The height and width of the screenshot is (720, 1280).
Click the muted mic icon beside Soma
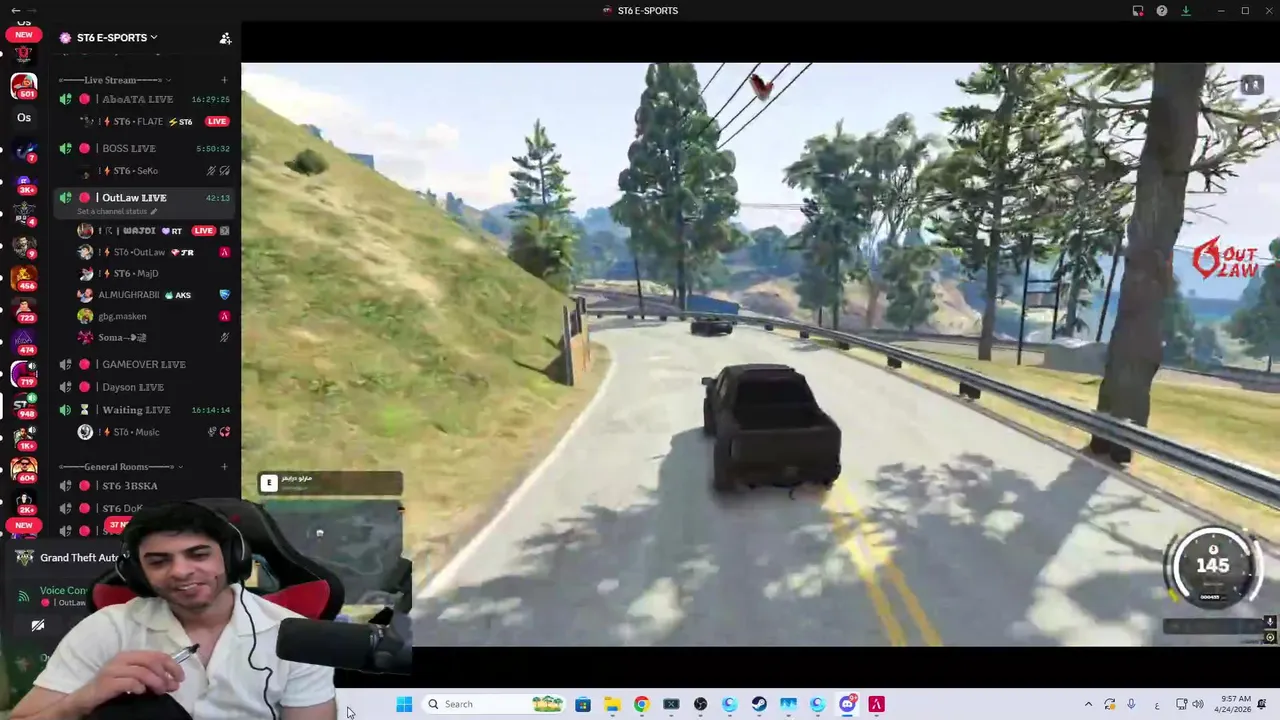click(224, 338)
